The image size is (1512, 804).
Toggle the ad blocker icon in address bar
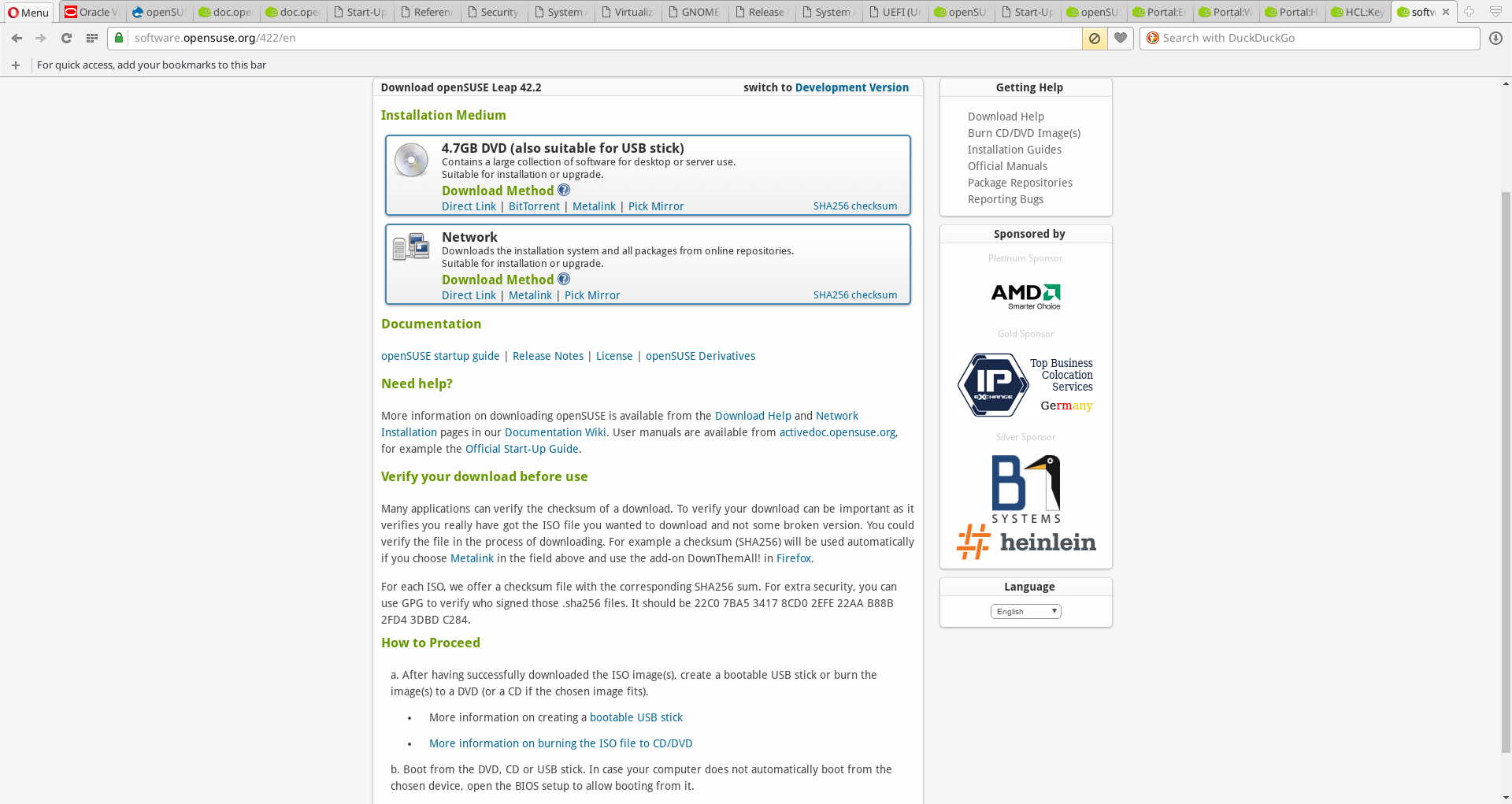click(1095, 38)
